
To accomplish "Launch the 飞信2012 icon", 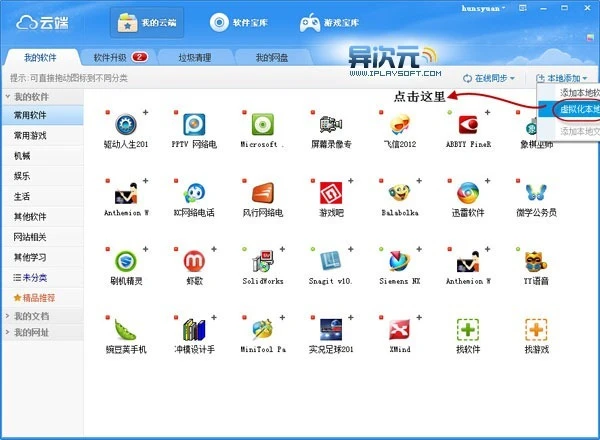I will (399, 124).
